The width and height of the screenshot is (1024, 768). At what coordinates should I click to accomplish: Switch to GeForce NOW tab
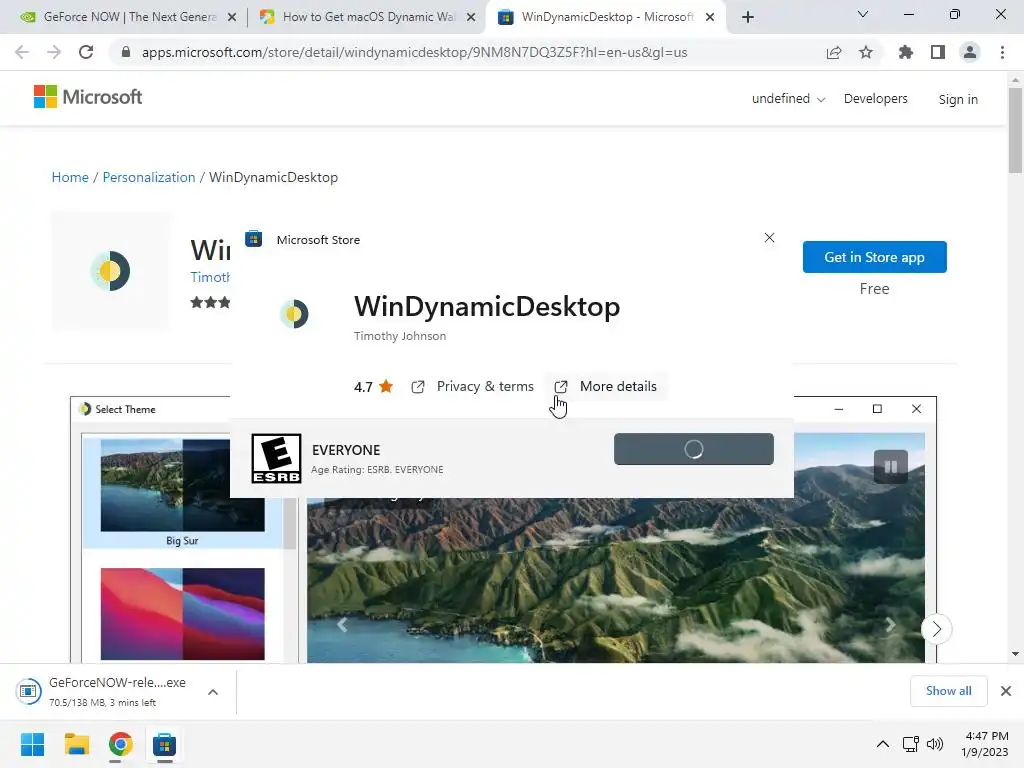[121, 17]
